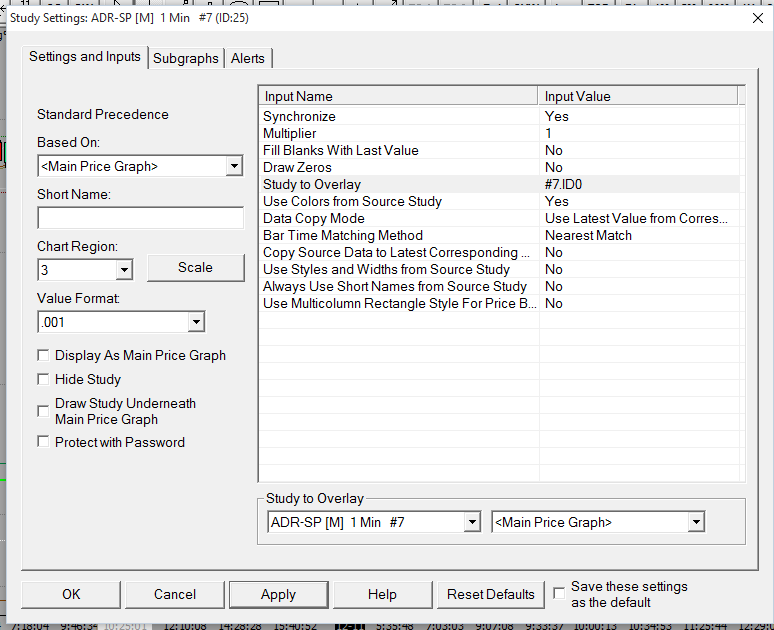The width and height of the screenshot is (774, 630).
Task: Click the Nearest Match value cell
Action: (x=639, y=236)
